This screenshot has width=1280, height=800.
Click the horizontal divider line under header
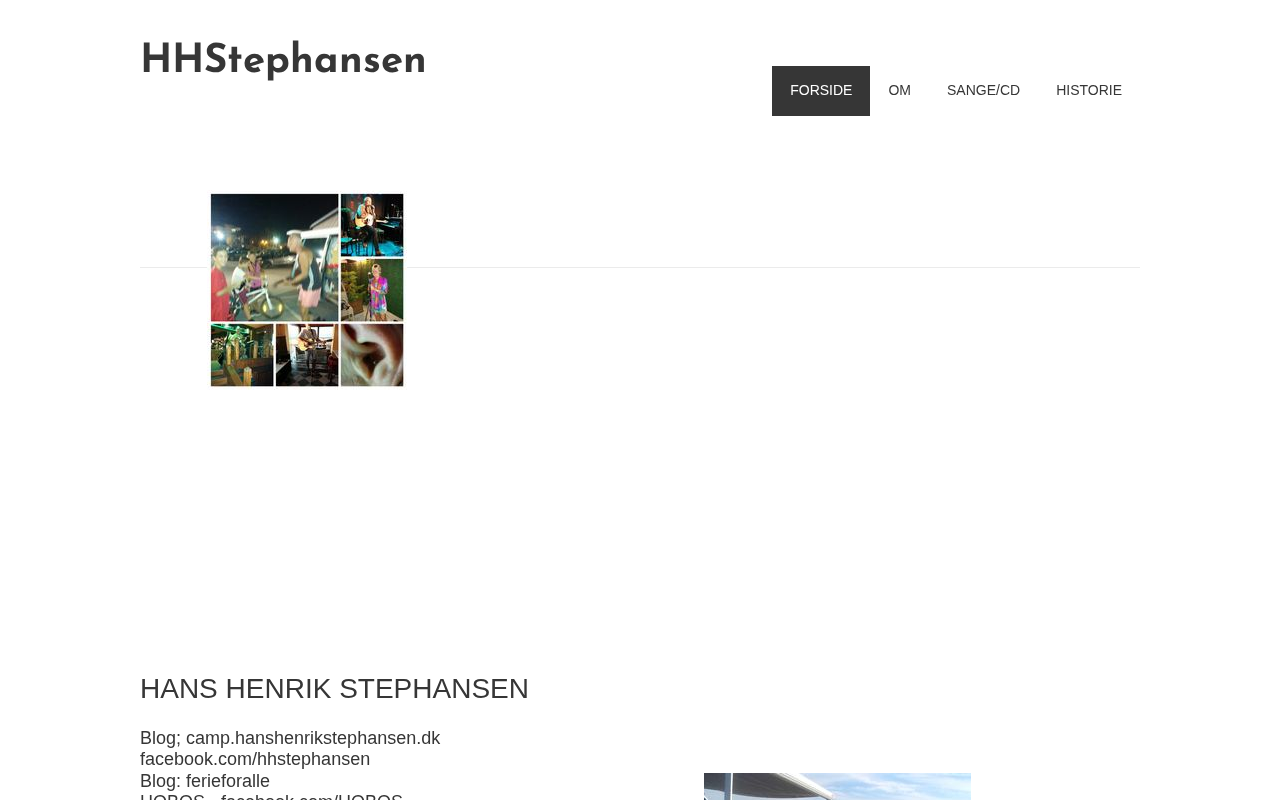click(640, 267)
